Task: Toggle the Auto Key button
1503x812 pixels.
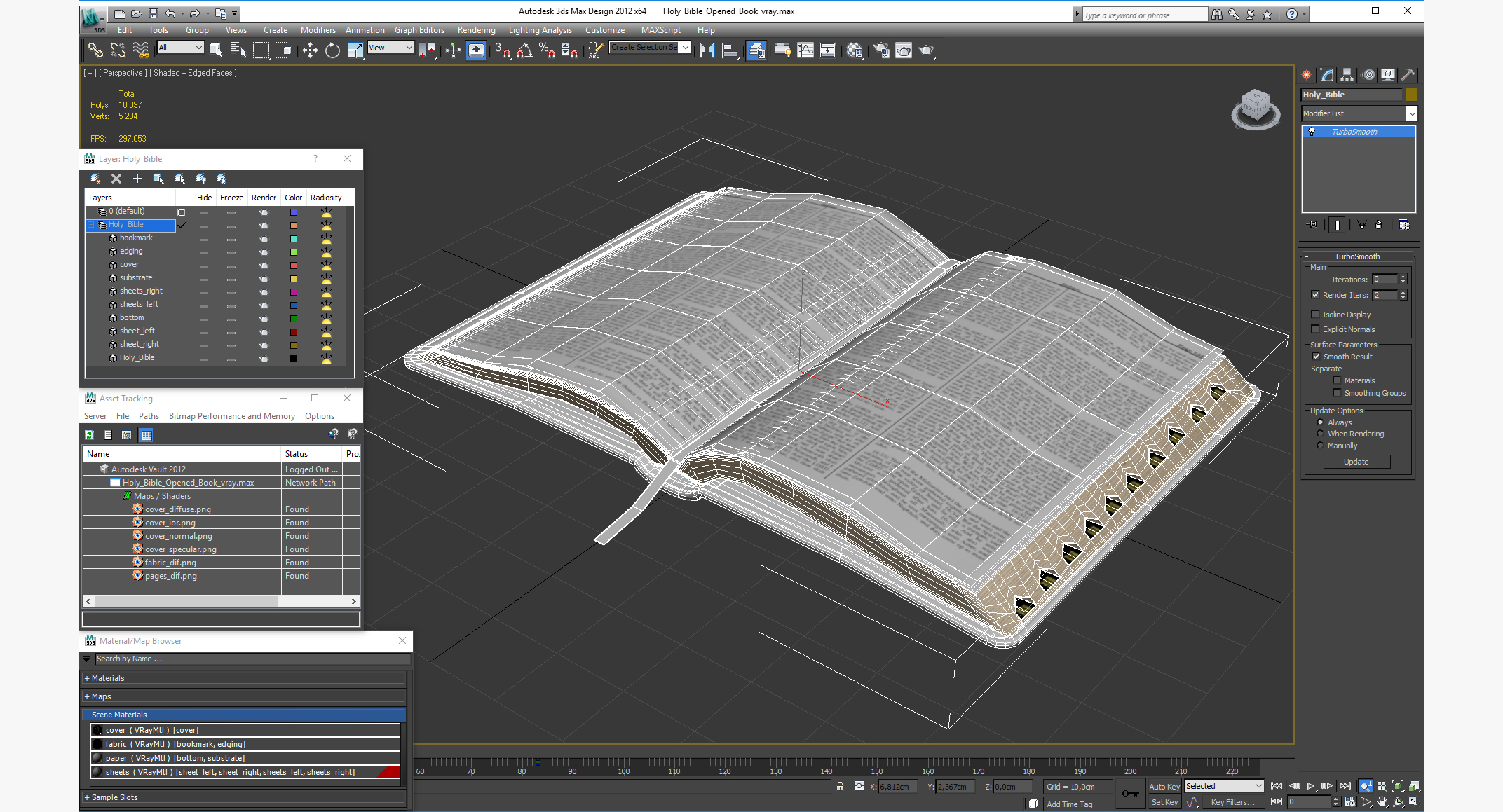Action: [x=1164, y=787]
